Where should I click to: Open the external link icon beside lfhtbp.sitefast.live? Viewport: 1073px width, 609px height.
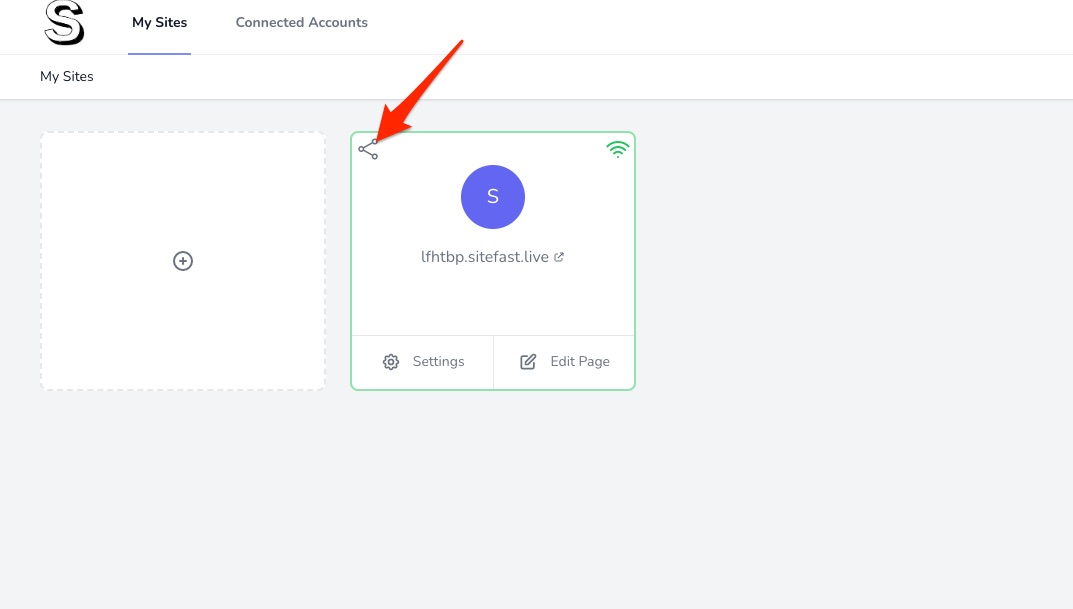click(x=559, y=257)
